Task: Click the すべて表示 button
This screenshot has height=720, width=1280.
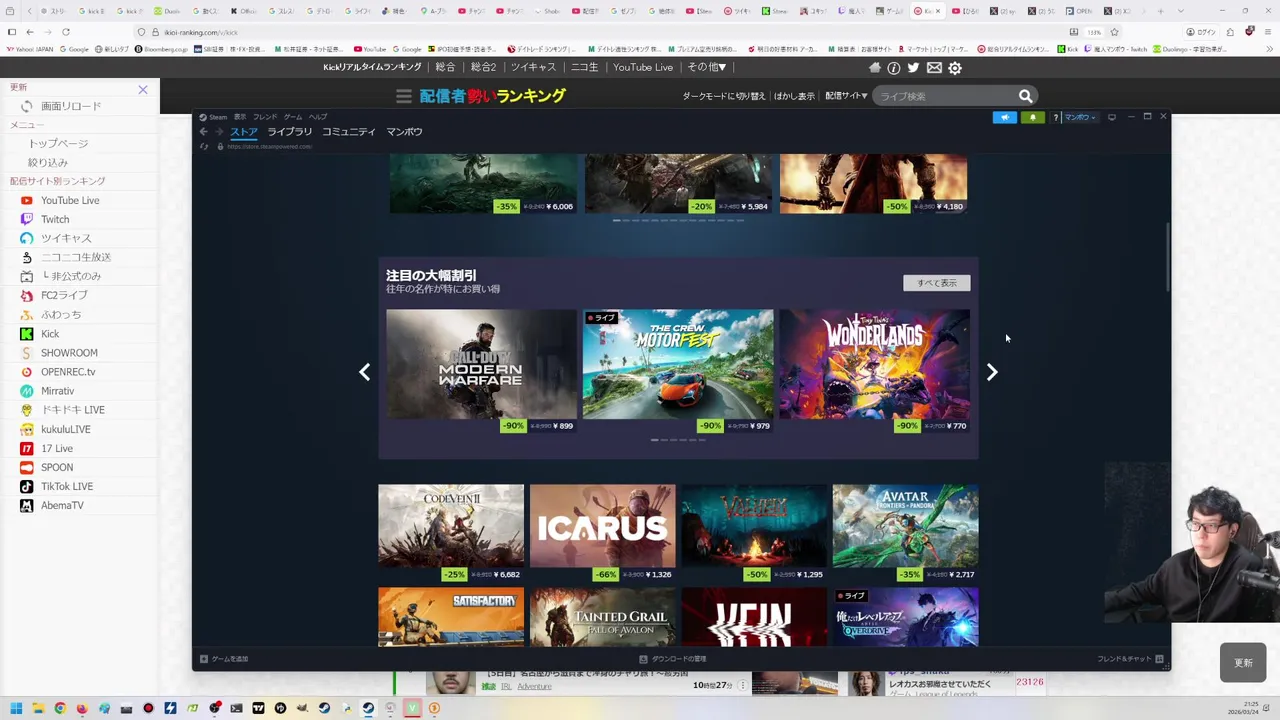Action: click(937, 283)
